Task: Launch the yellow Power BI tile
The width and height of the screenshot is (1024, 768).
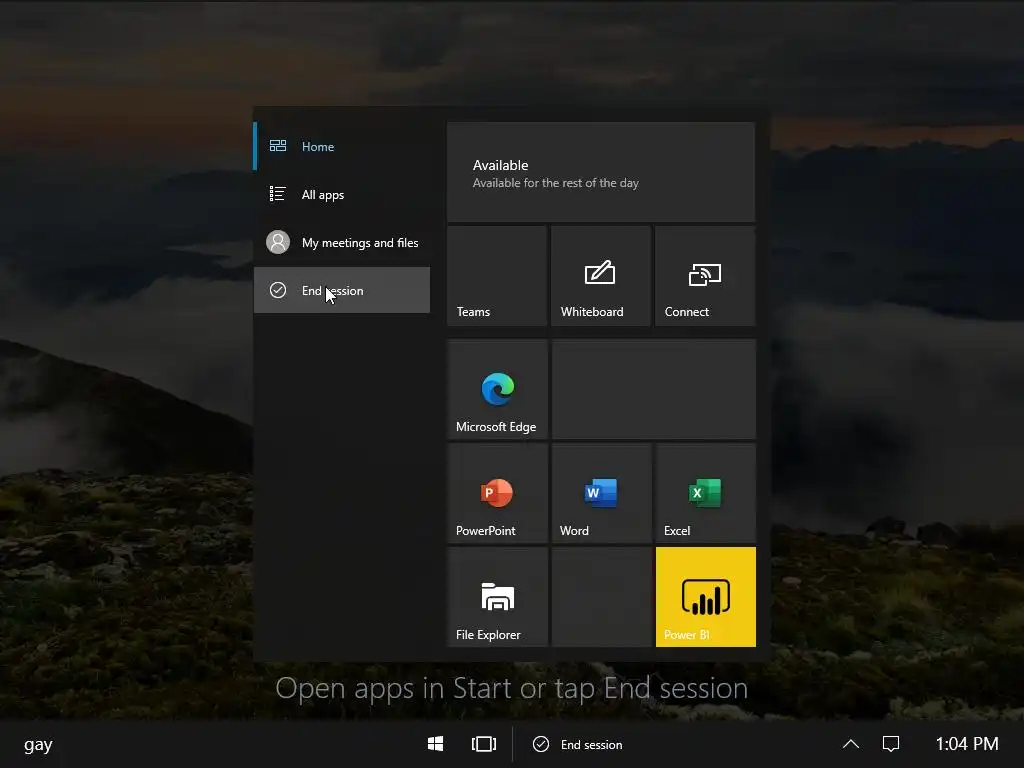Action: [705, 597]
